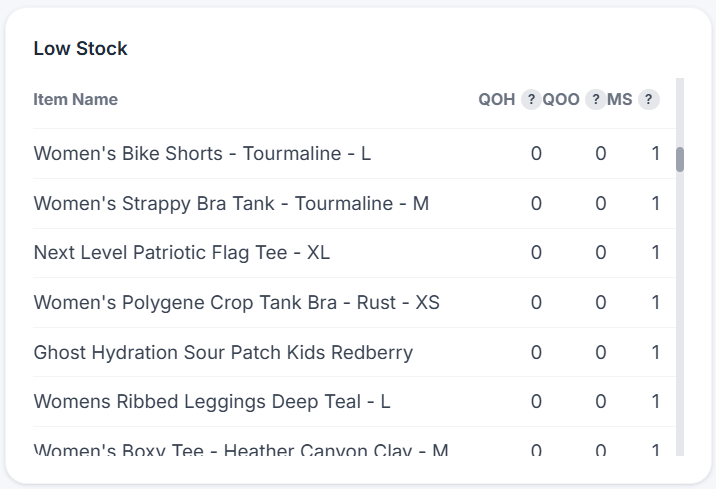
Task: Select Next Level Patriotic Flag Tee - XL
Action: point(181,252)
